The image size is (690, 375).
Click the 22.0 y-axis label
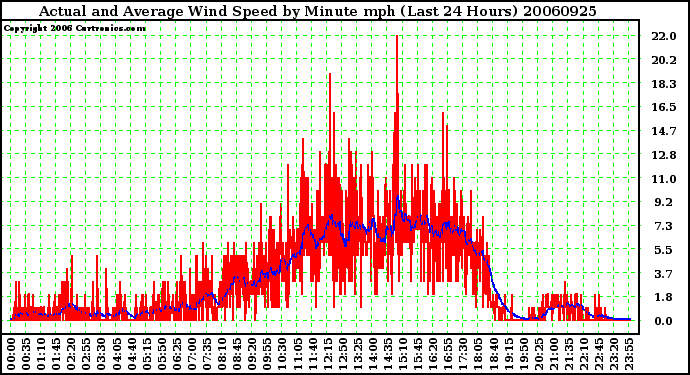(x=663, y=36)
